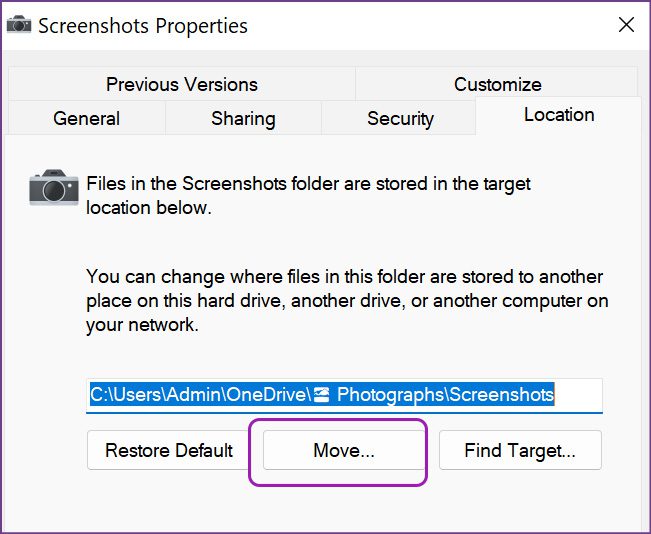651x534 pixels.
Task: Click the small icon inside the folder path
Action: [322, 394]
